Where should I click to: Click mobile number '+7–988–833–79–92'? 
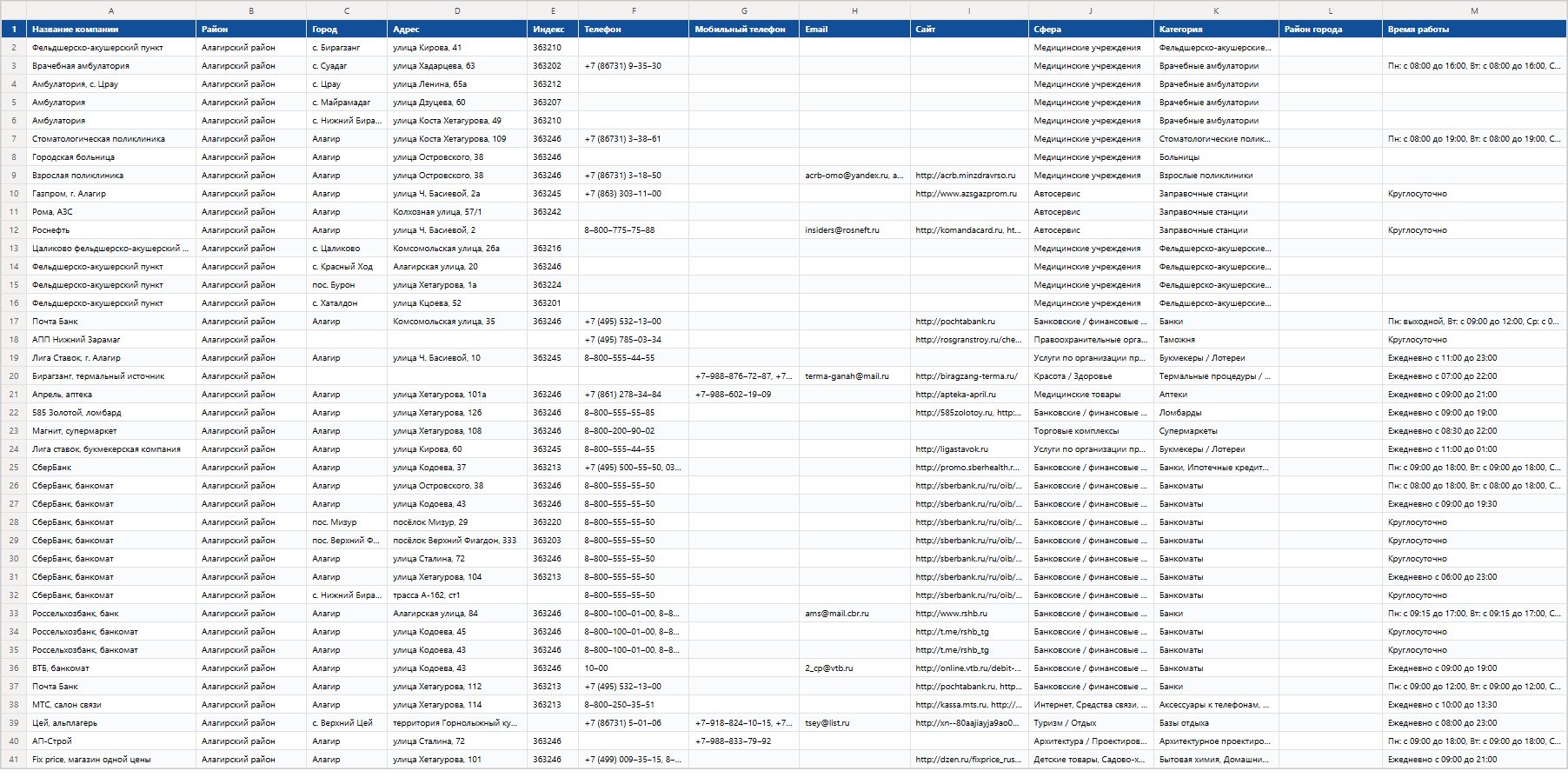point(744,741)
